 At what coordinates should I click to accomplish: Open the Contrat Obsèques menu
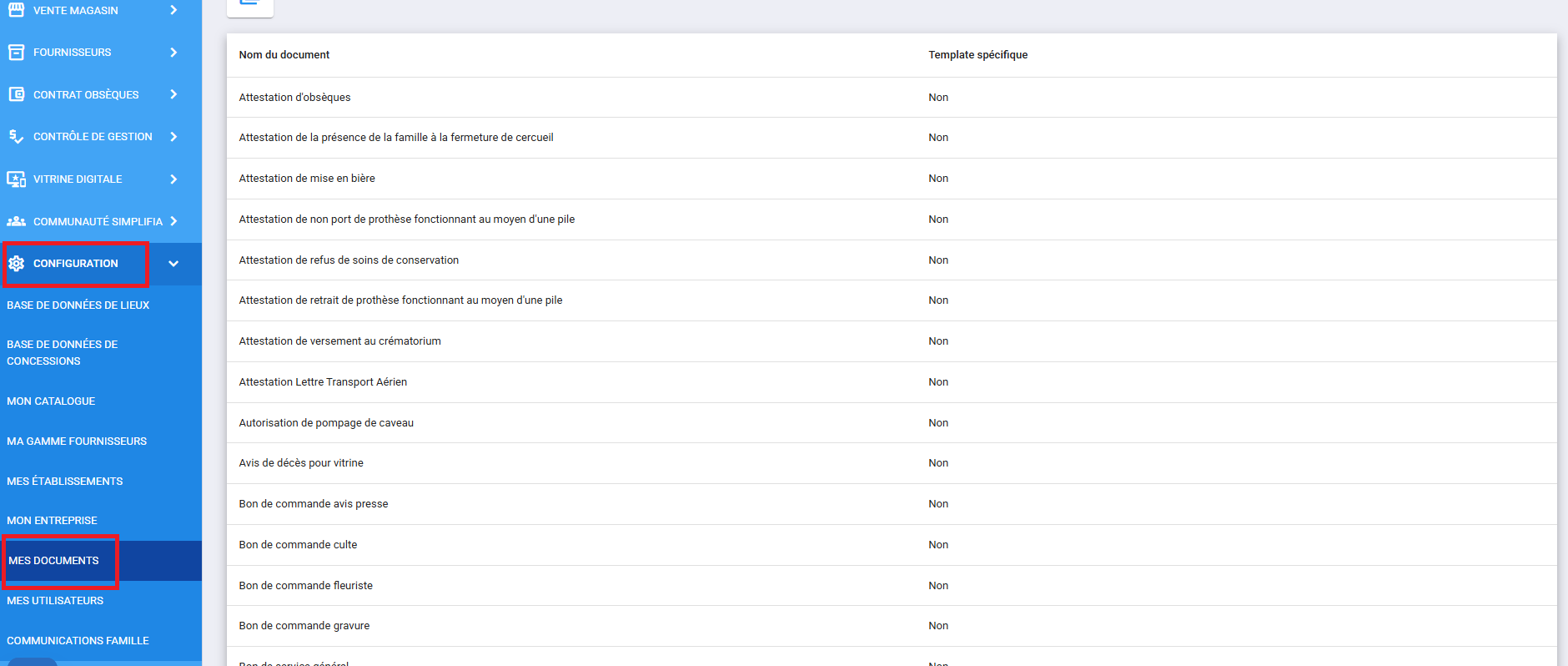[86, 94]
